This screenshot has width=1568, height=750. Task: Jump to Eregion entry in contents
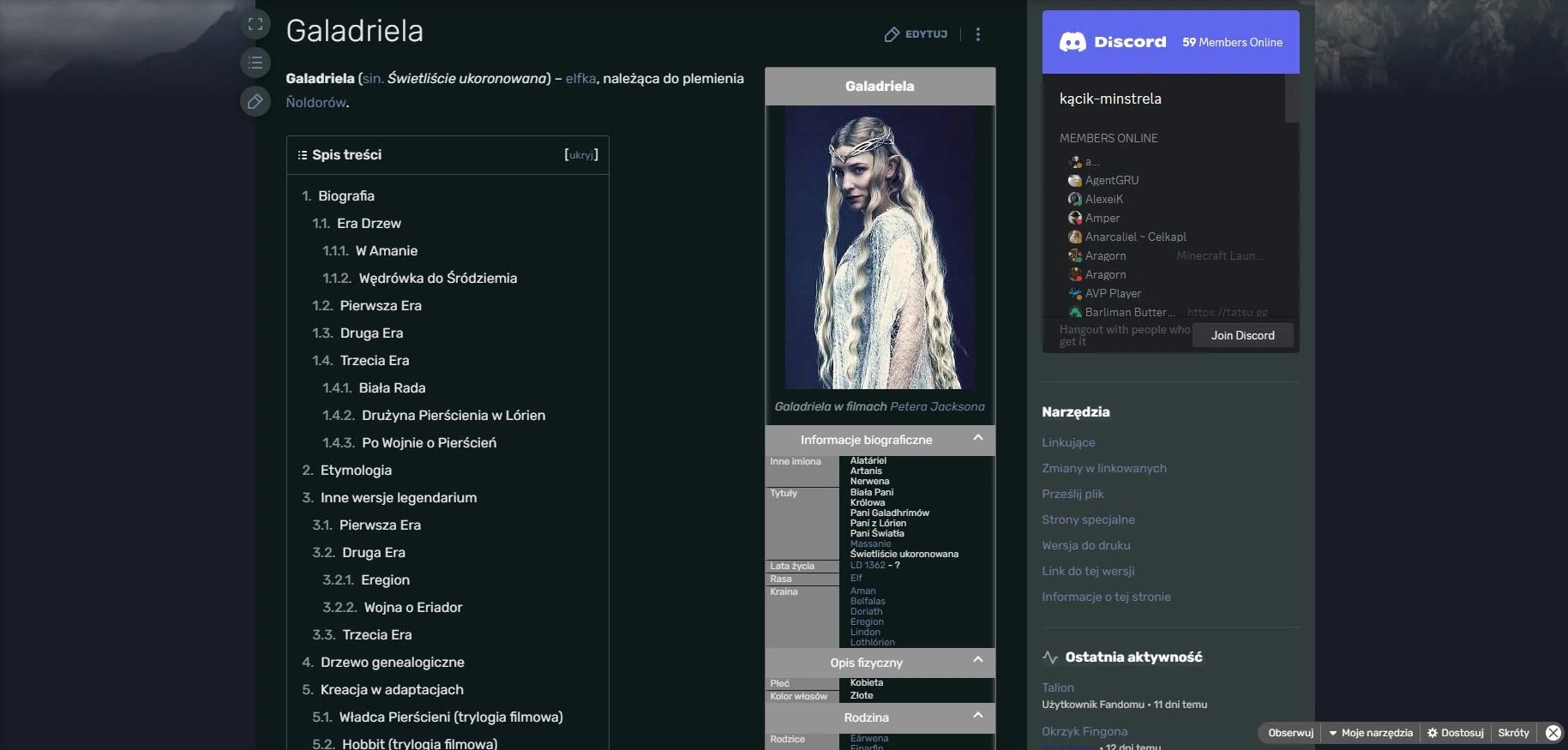385,580
